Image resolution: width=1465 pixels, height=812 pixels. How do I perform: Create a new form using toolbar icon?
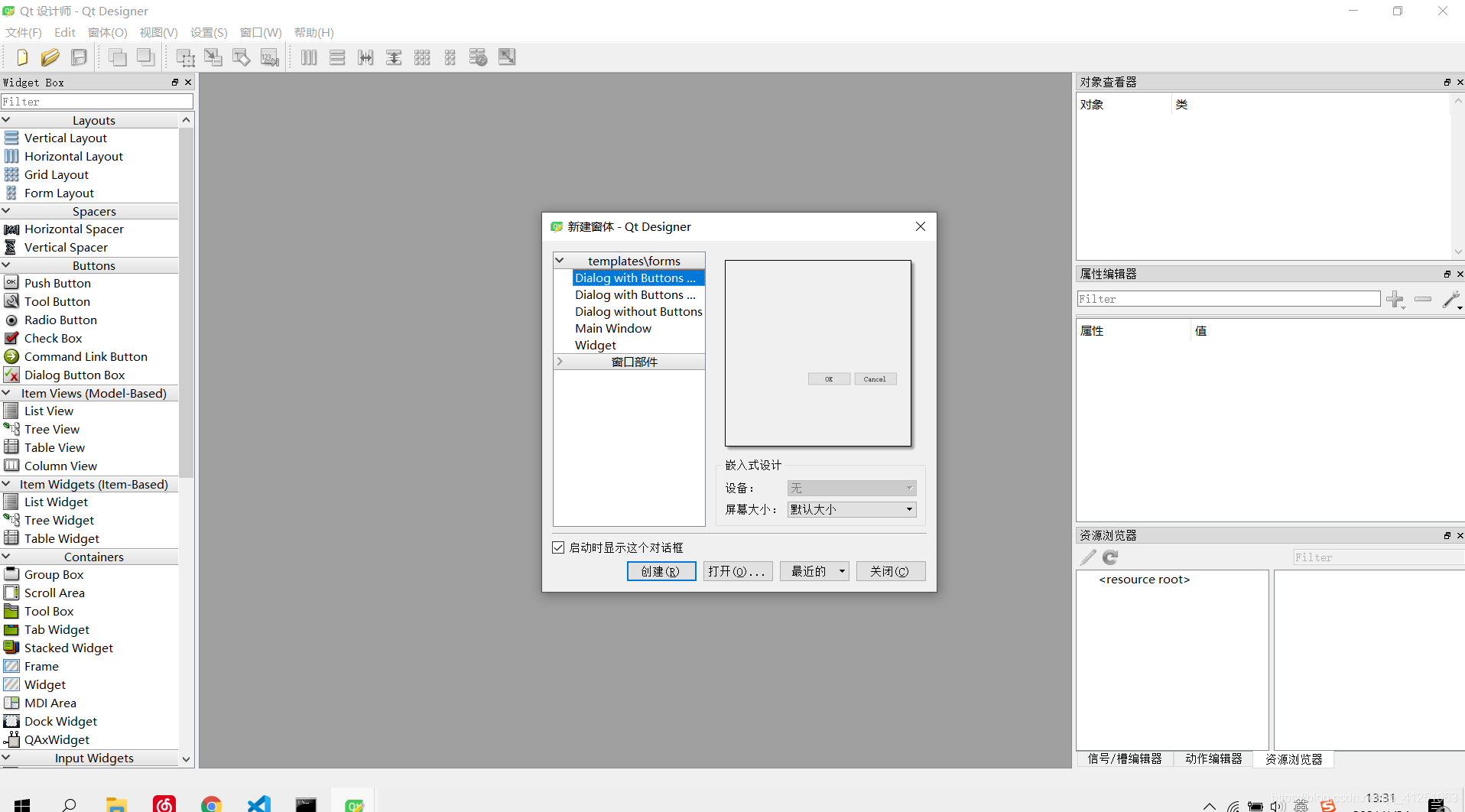(21, 57)
